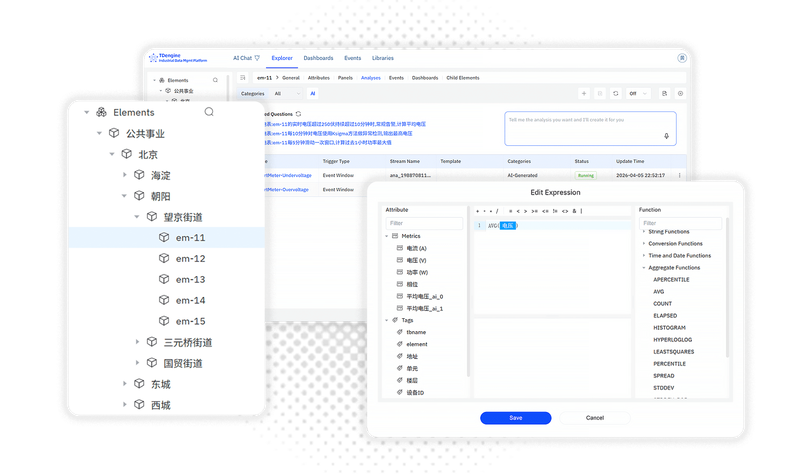The width and height of the screenshot is (800, 476).
Task: Open the Categories All dropdown
Action: pos(287,93)
